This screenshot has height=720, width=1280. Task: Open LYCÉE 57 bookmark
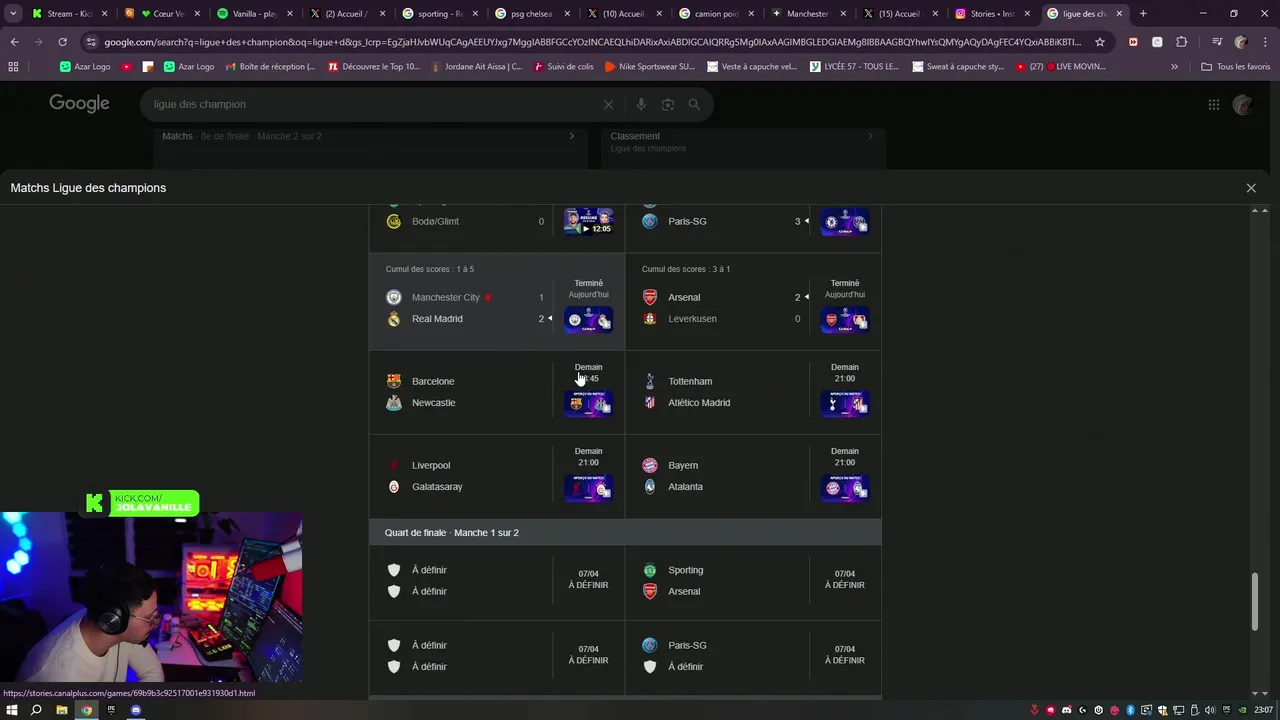tap(854, 66)
